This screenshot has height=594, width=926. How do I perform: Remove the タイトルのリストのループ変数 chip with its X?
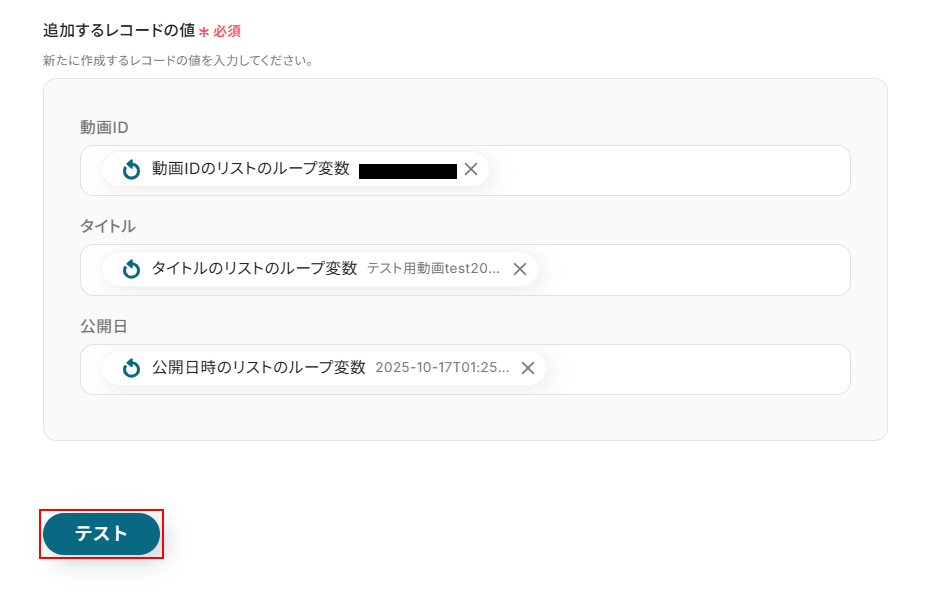coord(520,269)
